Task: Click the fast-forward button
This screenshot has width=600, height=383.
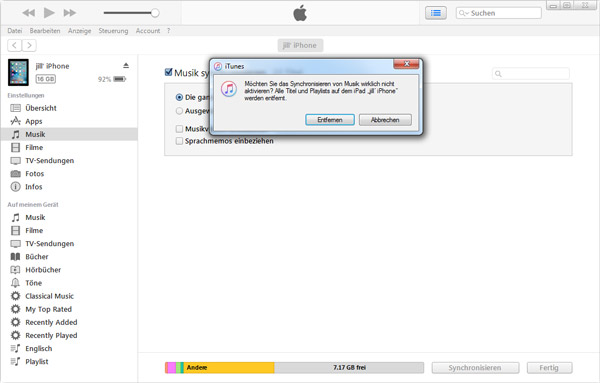Action: tap(70, 13)
